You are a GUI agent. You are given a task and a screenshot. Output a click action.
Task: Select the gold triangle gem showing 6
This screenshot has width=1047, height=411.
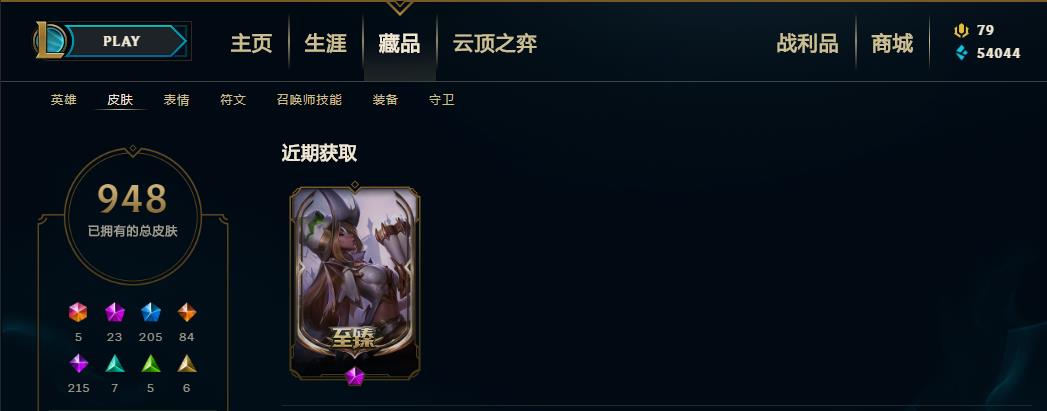(186, 364)
